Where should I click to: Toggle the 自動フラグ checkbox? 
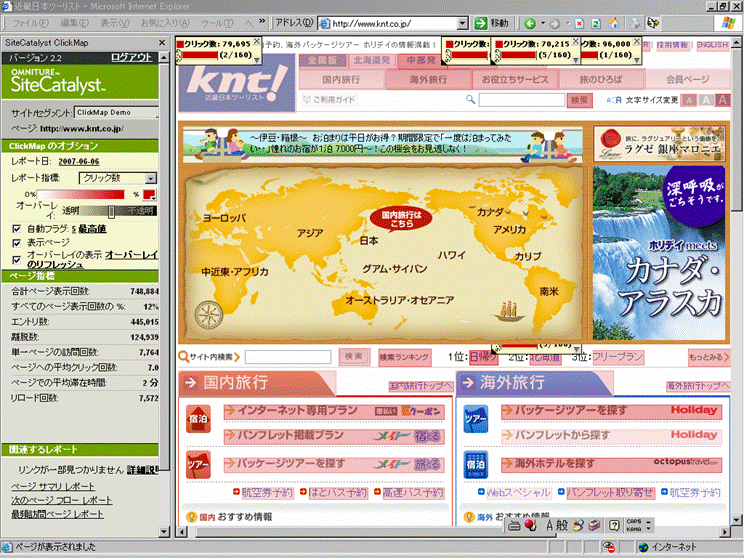[x=16, y=229]
